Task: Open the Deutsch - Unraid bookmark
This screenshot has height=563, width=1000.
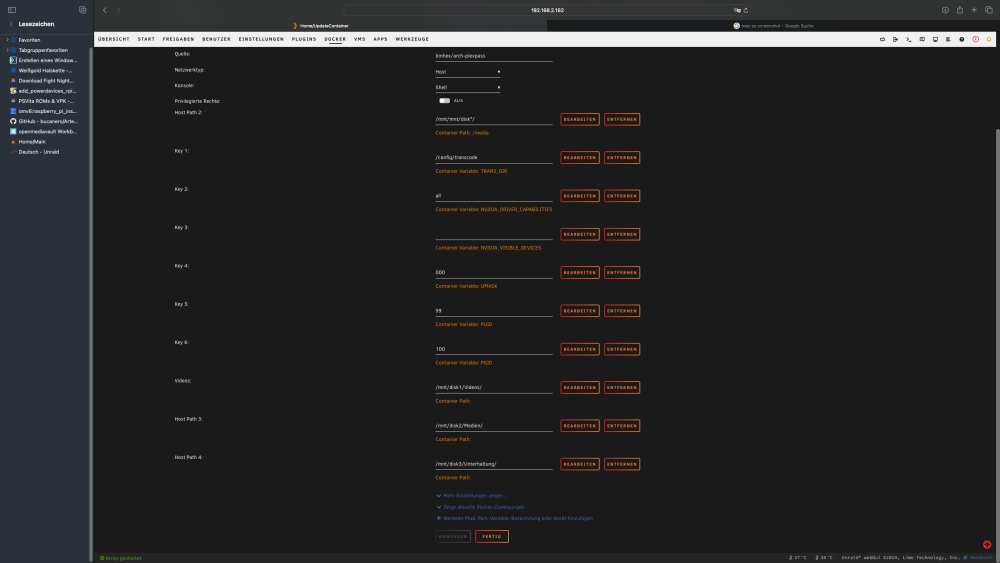Action: (34, 152)
